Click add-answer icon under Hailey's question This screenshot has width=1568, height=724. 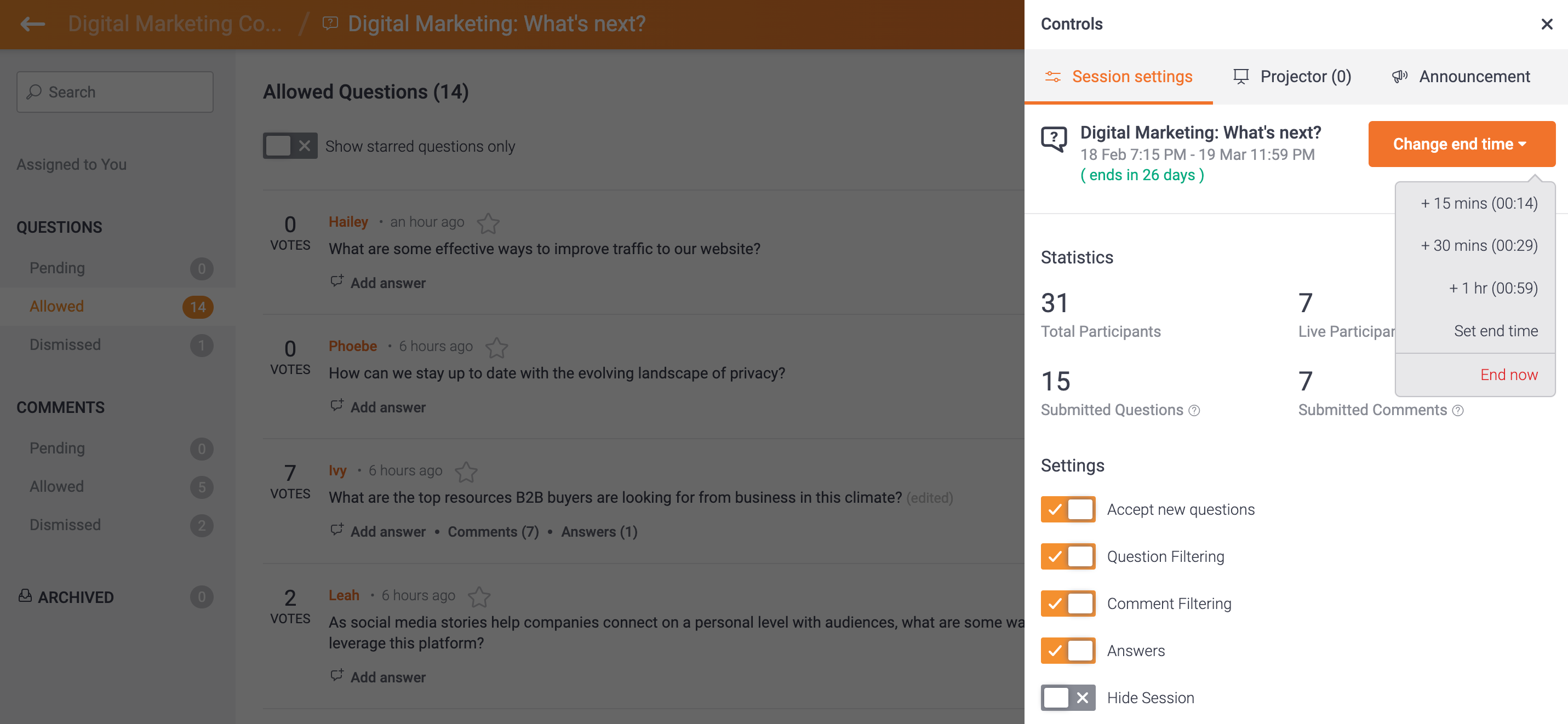(336, 281)
